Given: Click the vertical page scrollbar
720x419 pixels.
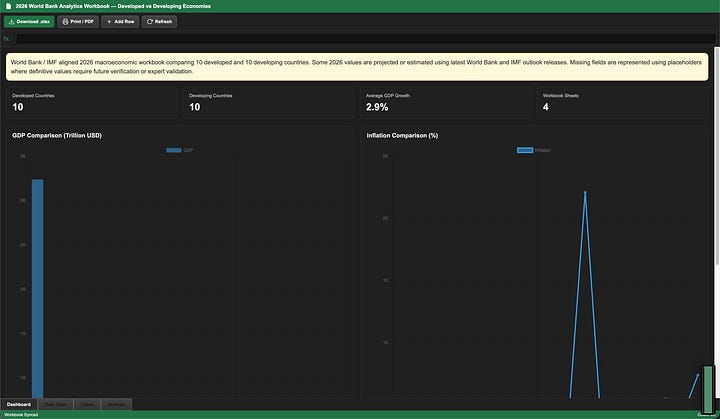Looking at the screenshot, I should coord(717,155).
